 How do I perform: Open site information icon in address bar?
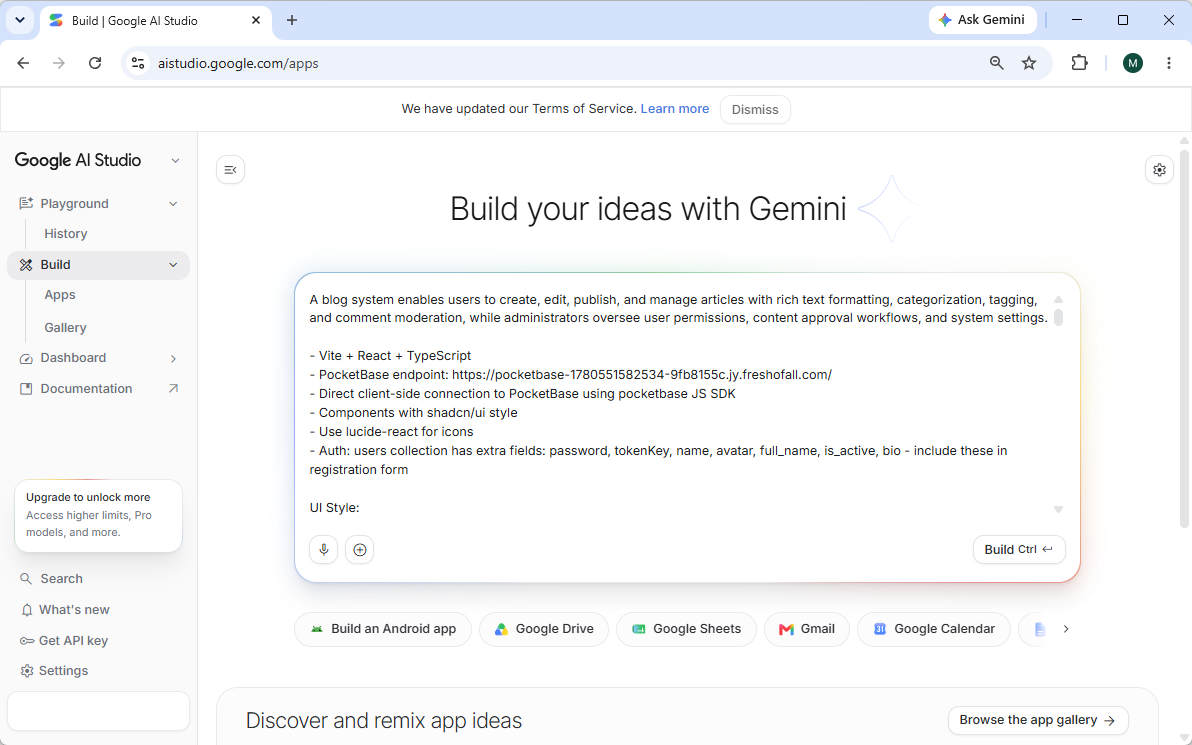[x=138, y=63]
